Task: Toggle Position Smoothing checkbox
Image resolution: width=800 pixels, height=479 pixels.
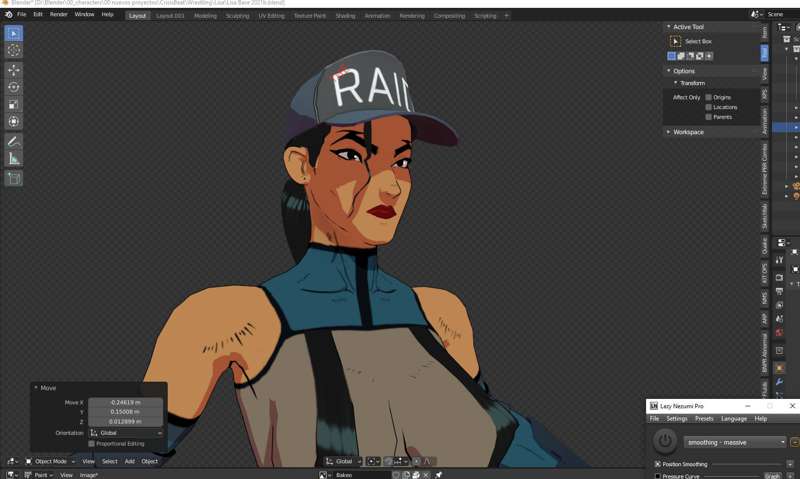Action: pyautogui.click(x=658, y=464)
